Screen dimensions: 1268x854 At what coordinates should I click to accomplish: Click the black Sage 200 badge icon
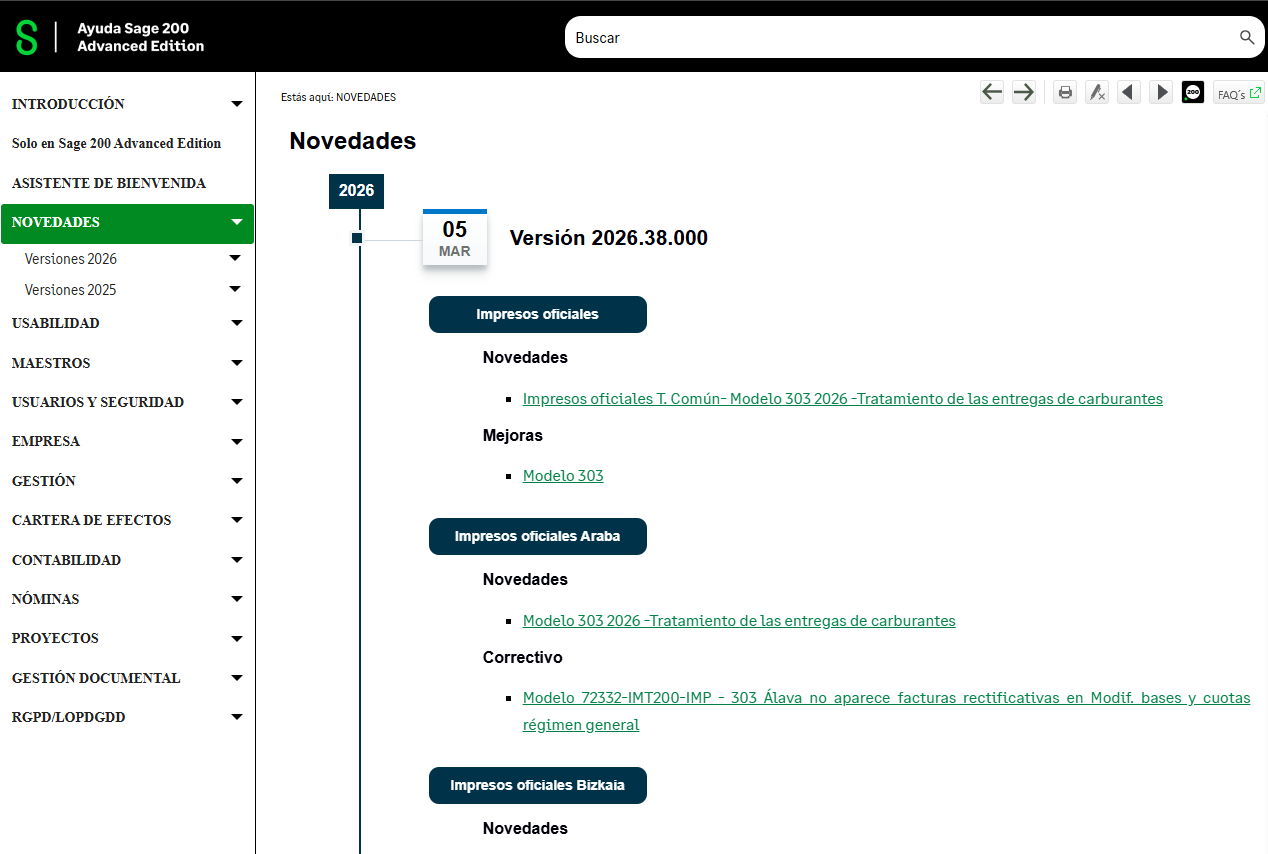[1193, 93]
